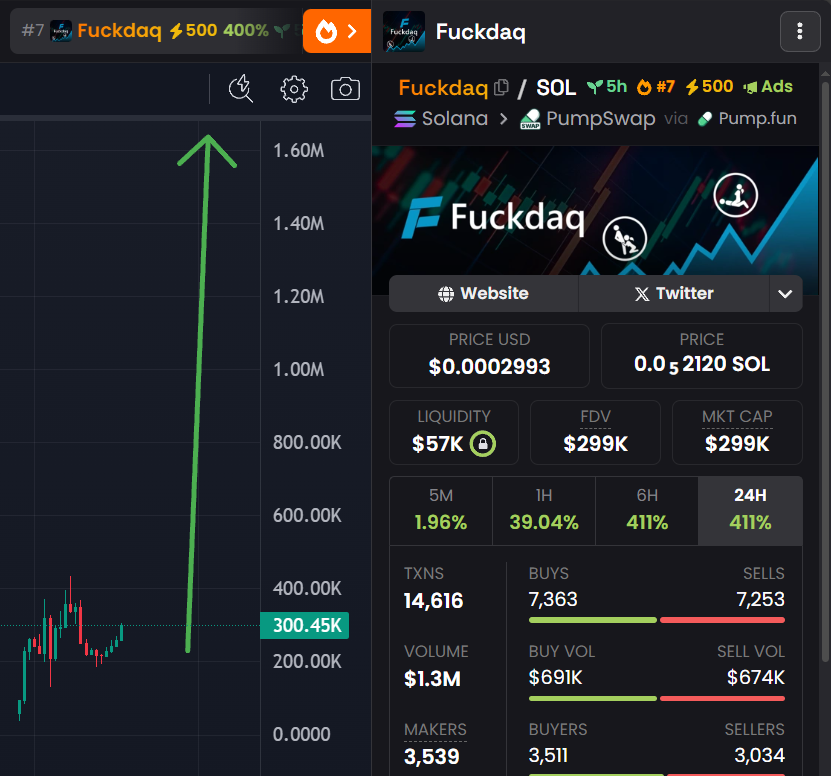This screenshot has height=776, width=831.
Task: Click the Fuckdaq trending ticker item #7
Action: (x=156, y=31)
